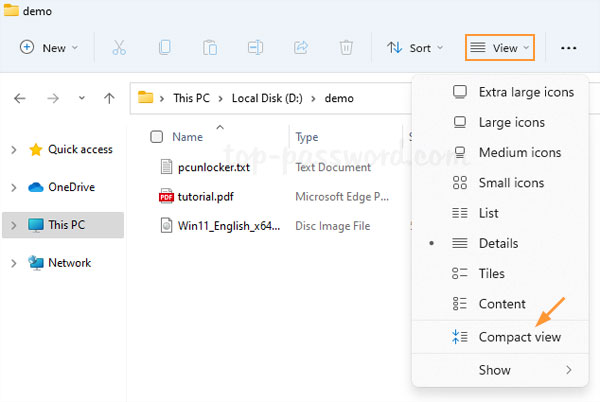Enable Compact view in the menu
Image resolution: width=600 pixels, height=402 pixels.
(x=519, y=337)
